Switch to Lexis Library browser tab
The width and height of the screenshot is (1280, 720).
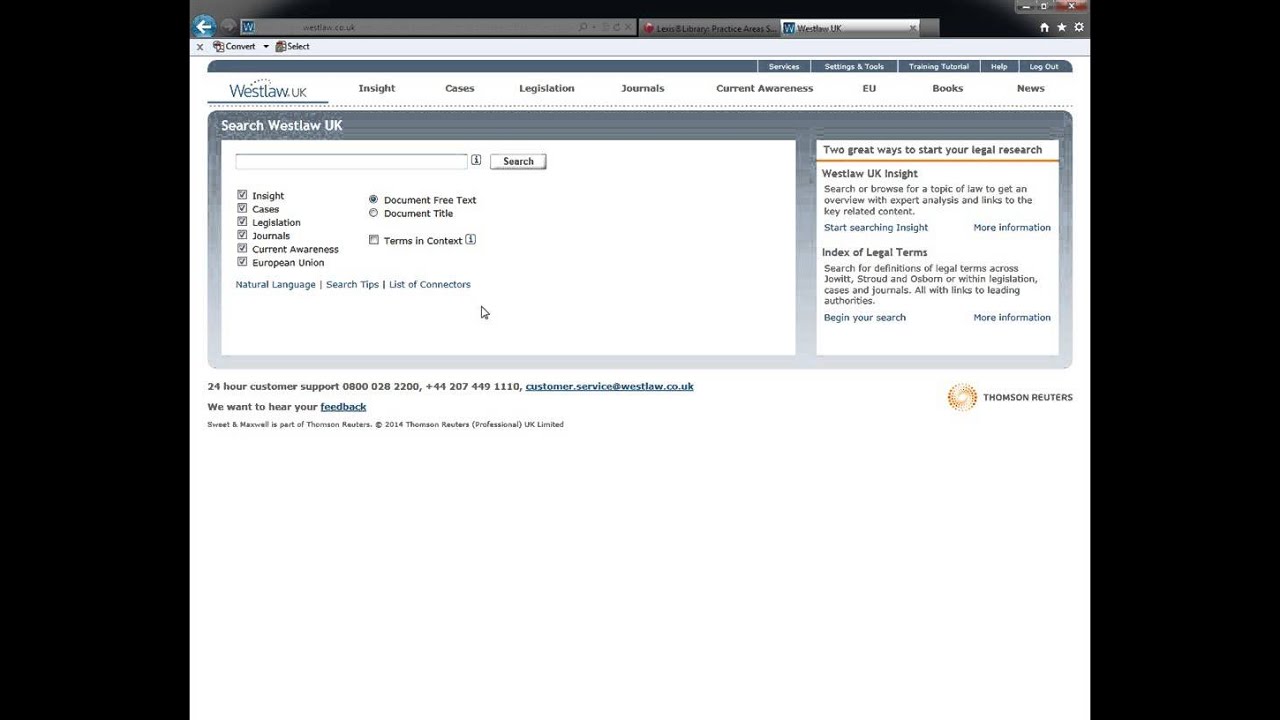point(708,28)
